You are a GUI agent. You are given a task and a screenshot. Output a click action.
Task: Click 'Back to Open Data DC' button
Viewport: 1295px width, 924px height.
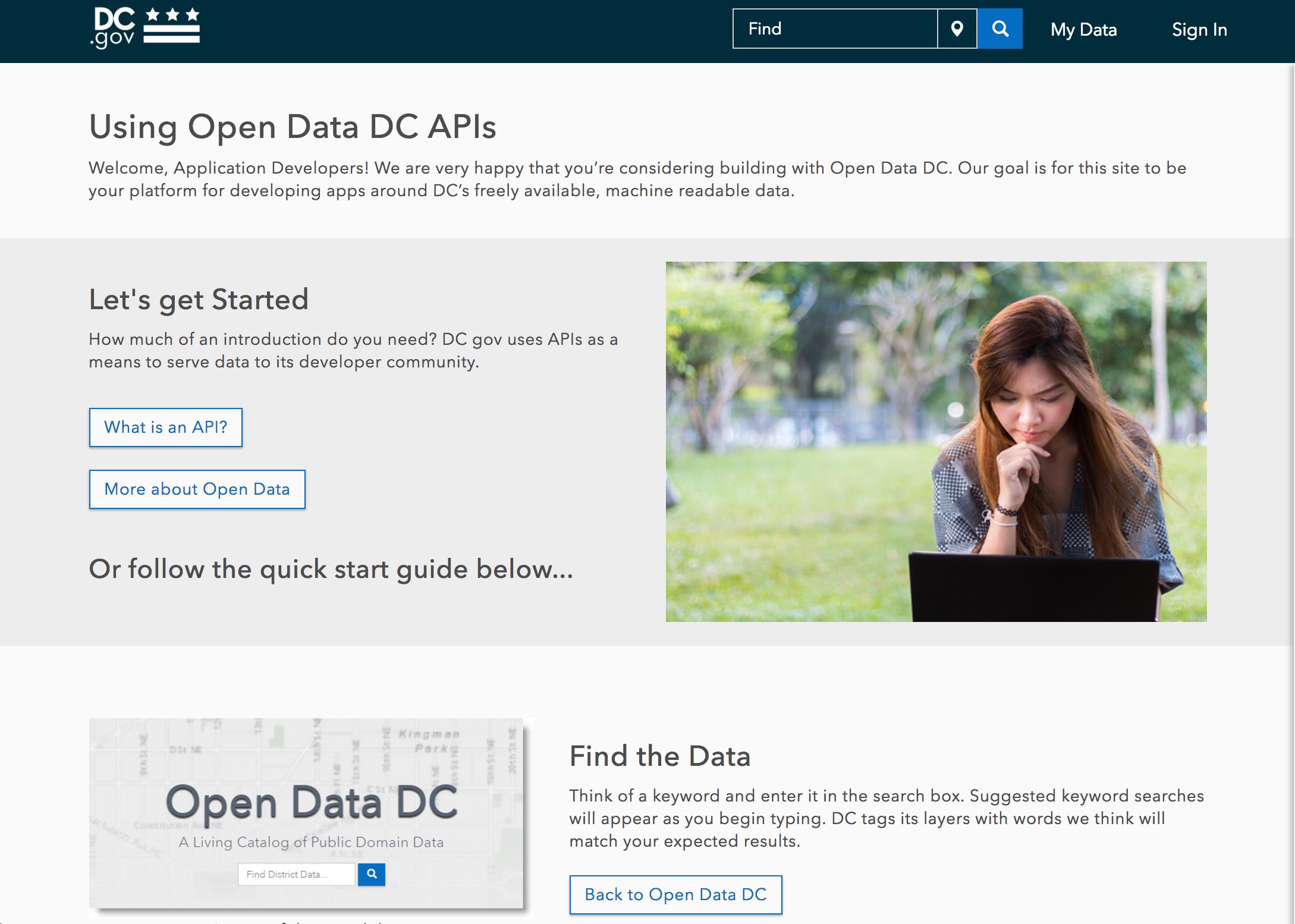675,894
